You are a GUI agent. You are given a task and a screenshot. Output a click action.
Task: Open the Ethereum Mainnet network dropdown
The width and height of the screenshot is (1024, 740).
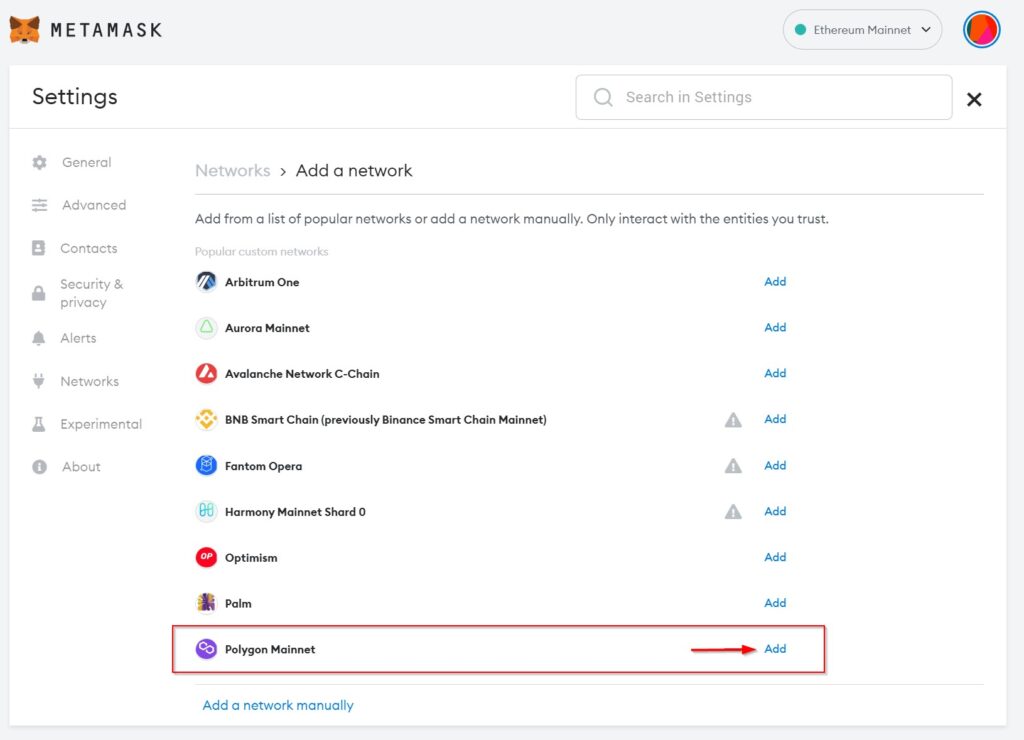tap(862, 30)
